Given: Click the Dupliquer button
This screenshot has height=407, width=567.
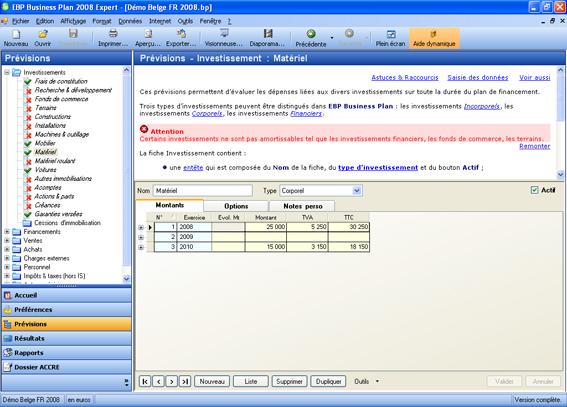Looking at the screenshot, I should tap(328, 381).
